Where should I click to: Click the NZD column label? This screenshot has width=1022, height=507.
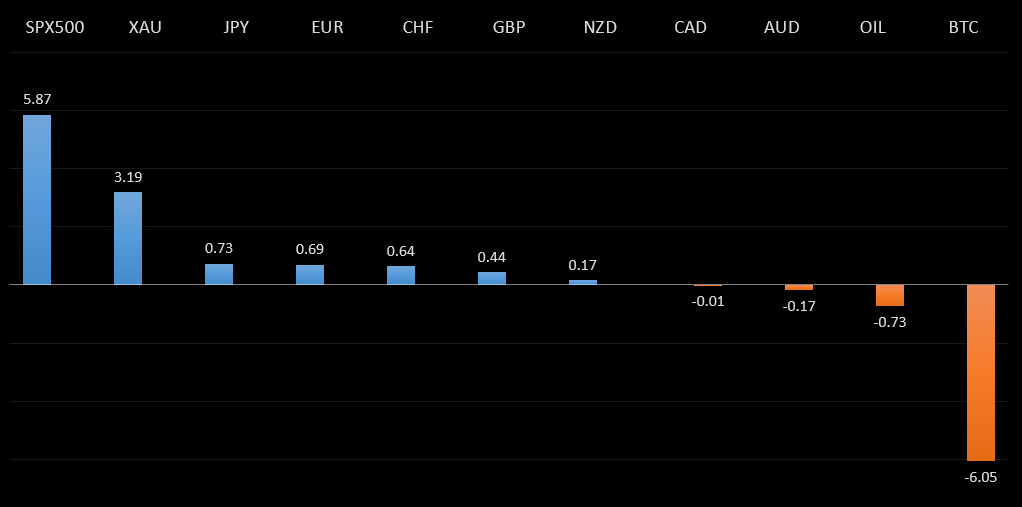(600, 28)
